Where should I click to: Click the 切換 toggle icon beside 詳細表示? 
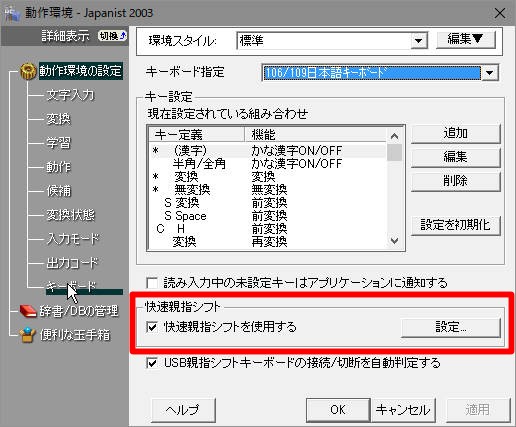tap(113, 36)
